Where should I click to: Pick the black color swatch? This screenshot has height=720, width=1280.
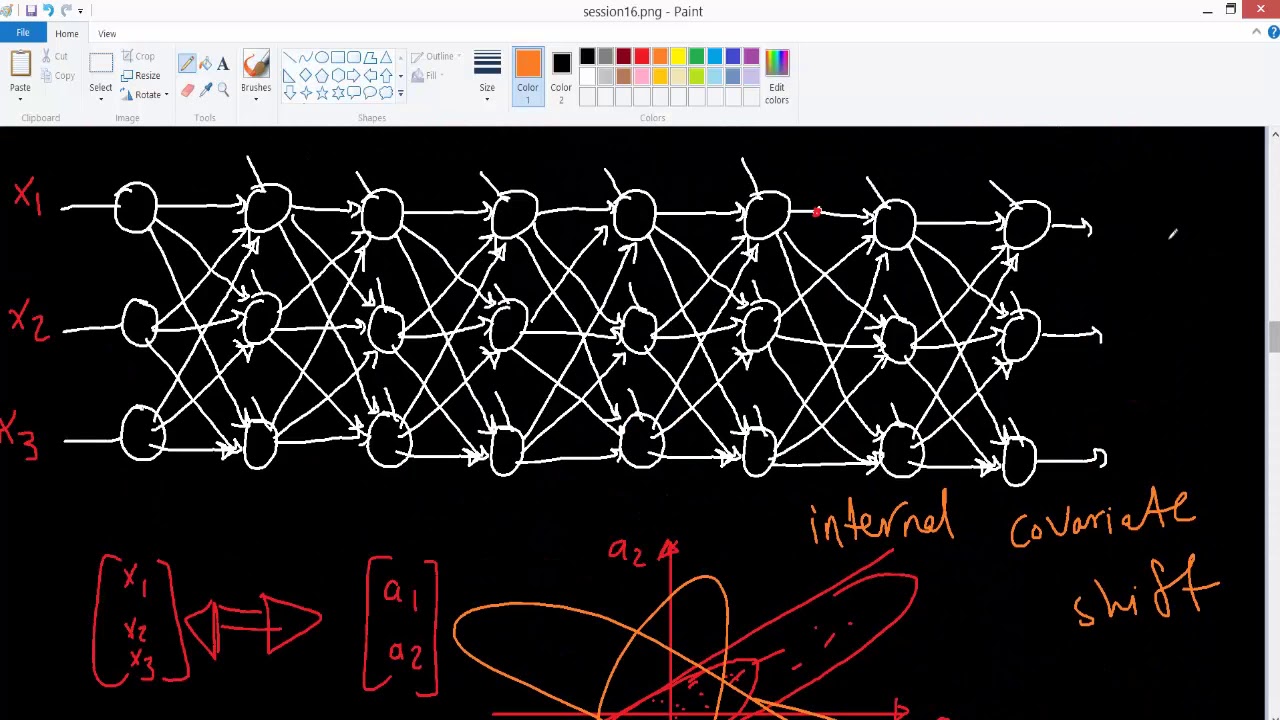587,58
